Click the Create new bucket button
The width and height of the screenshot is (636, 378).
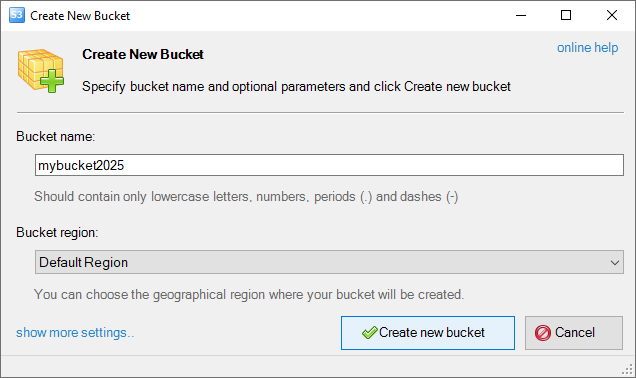(x=428, y=333)
